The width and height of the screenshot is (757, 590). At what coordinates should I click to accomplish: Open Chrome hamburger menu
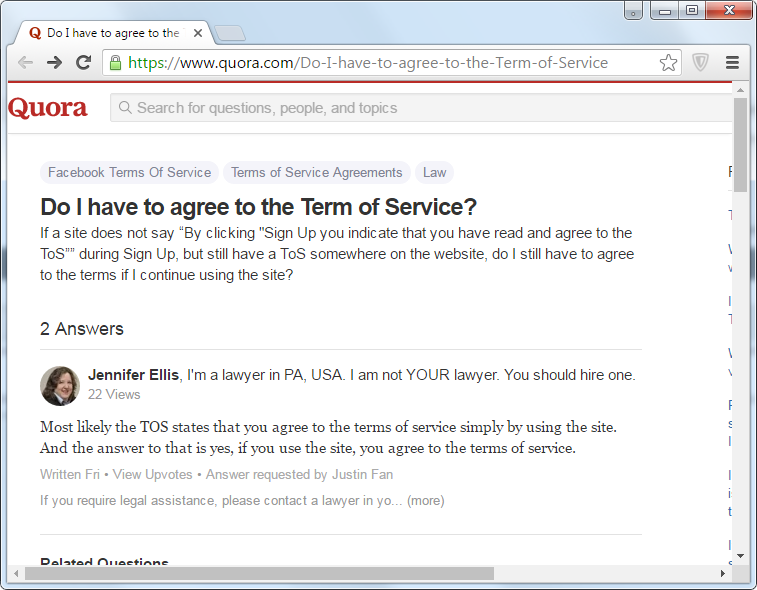pyautogui.click(x=732, y=63)
